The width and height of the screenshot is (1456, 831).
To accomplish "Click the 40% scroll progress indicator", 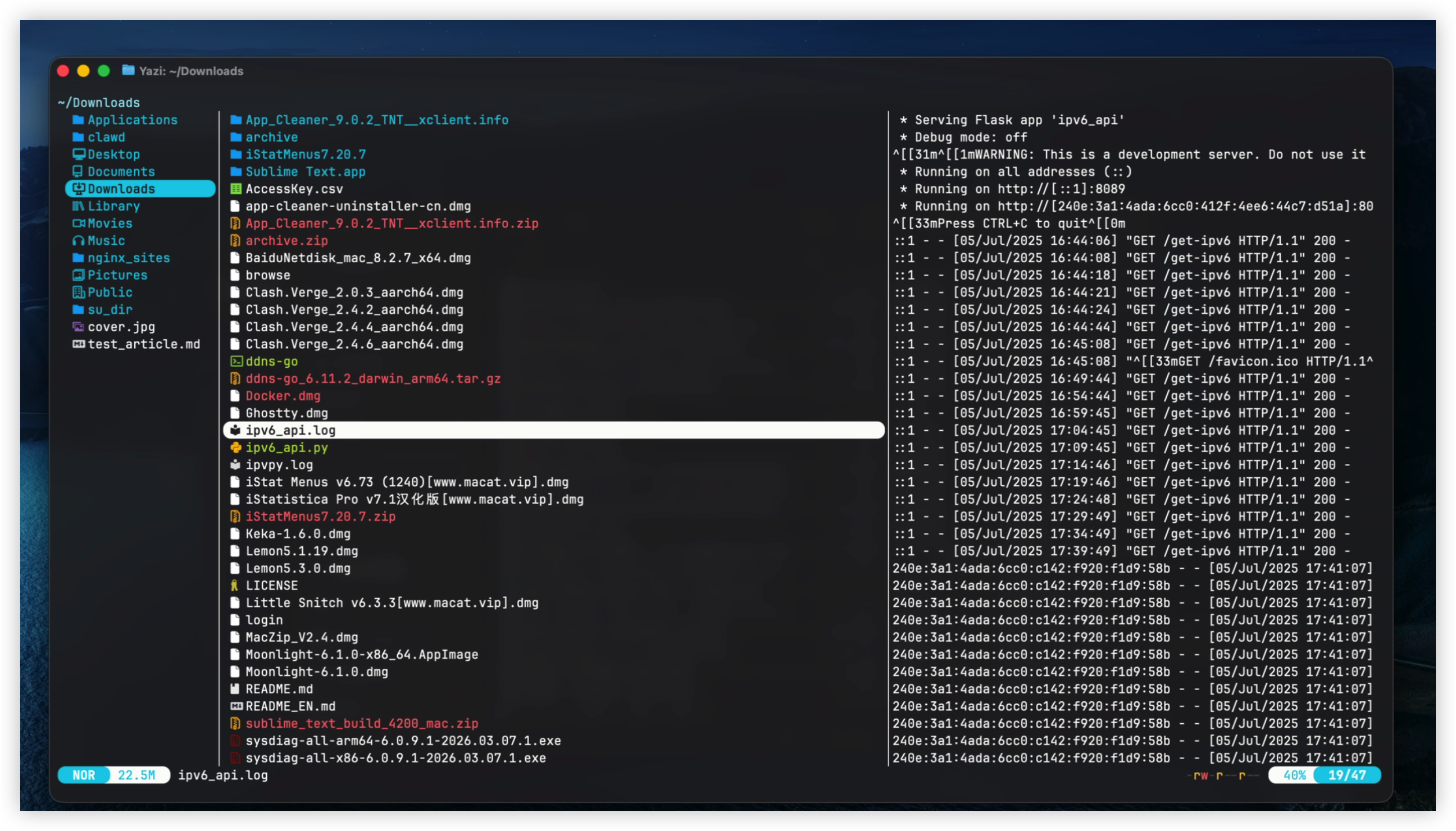I will pos(1294,775).
